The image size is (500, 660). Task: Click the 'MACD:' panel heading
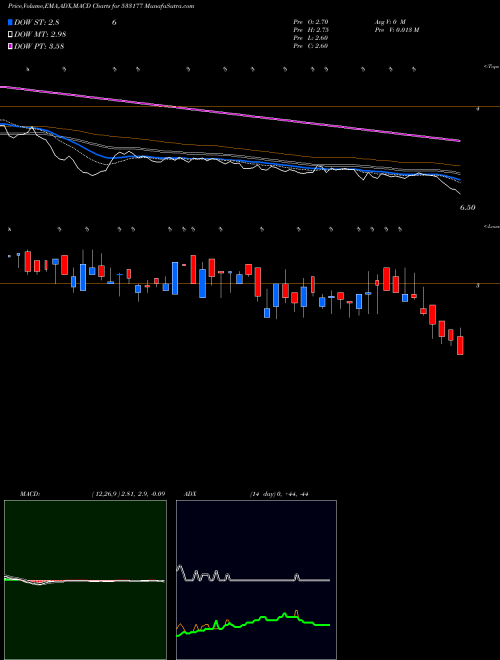tap(30, 494)
